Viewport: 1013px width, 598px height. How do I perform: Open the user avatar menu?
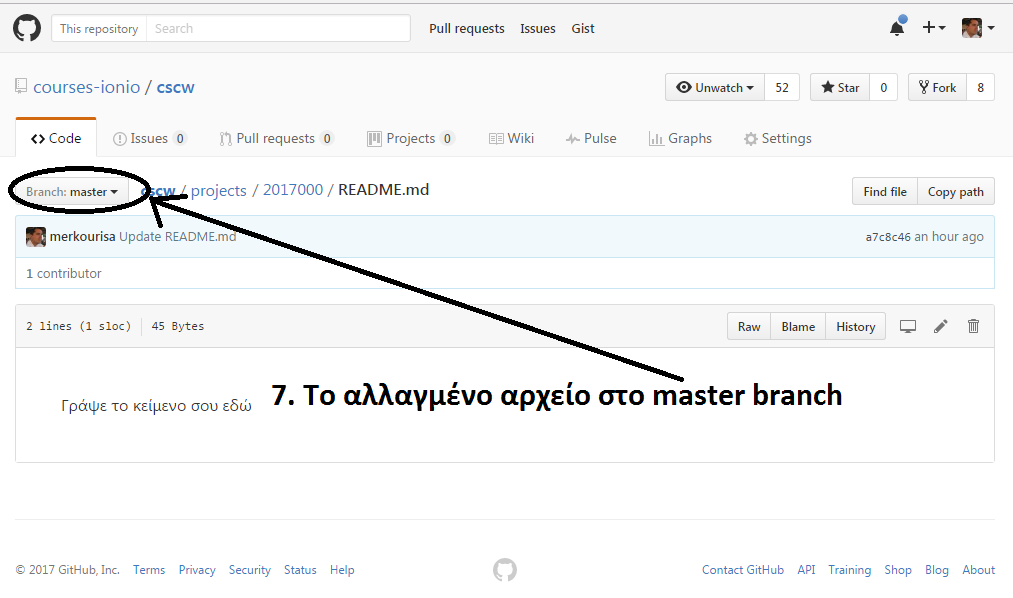(977, 28)
